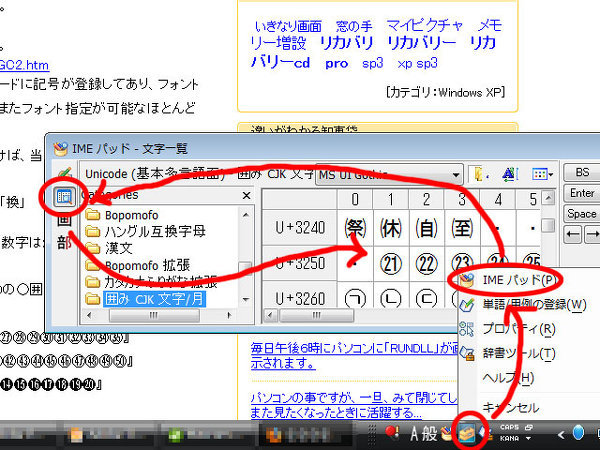The image size is (600, 450).
Task: Click the BS button in IME Pad
Action: pos(582,173)
